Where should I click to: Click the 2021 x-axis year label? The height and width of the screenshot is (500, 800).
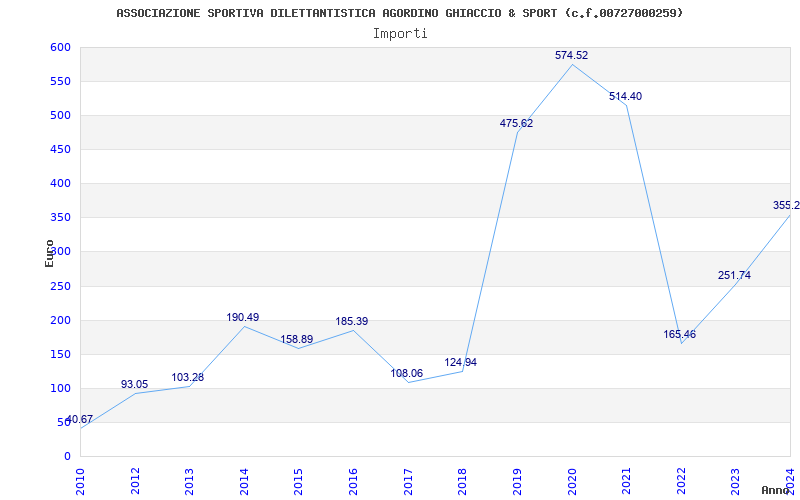coord(626,481)
